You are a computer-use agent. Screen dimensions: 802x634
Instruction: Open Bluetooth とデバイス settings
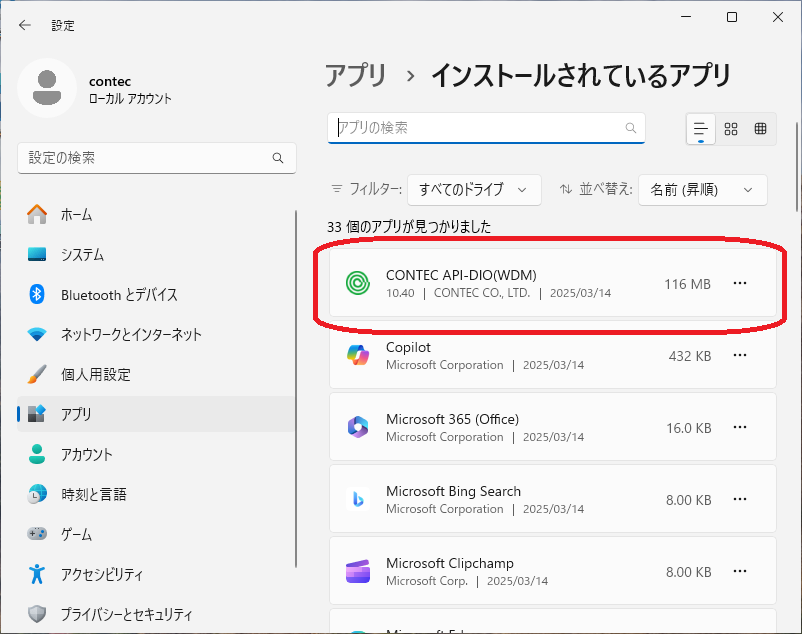[x=156, y=295]
